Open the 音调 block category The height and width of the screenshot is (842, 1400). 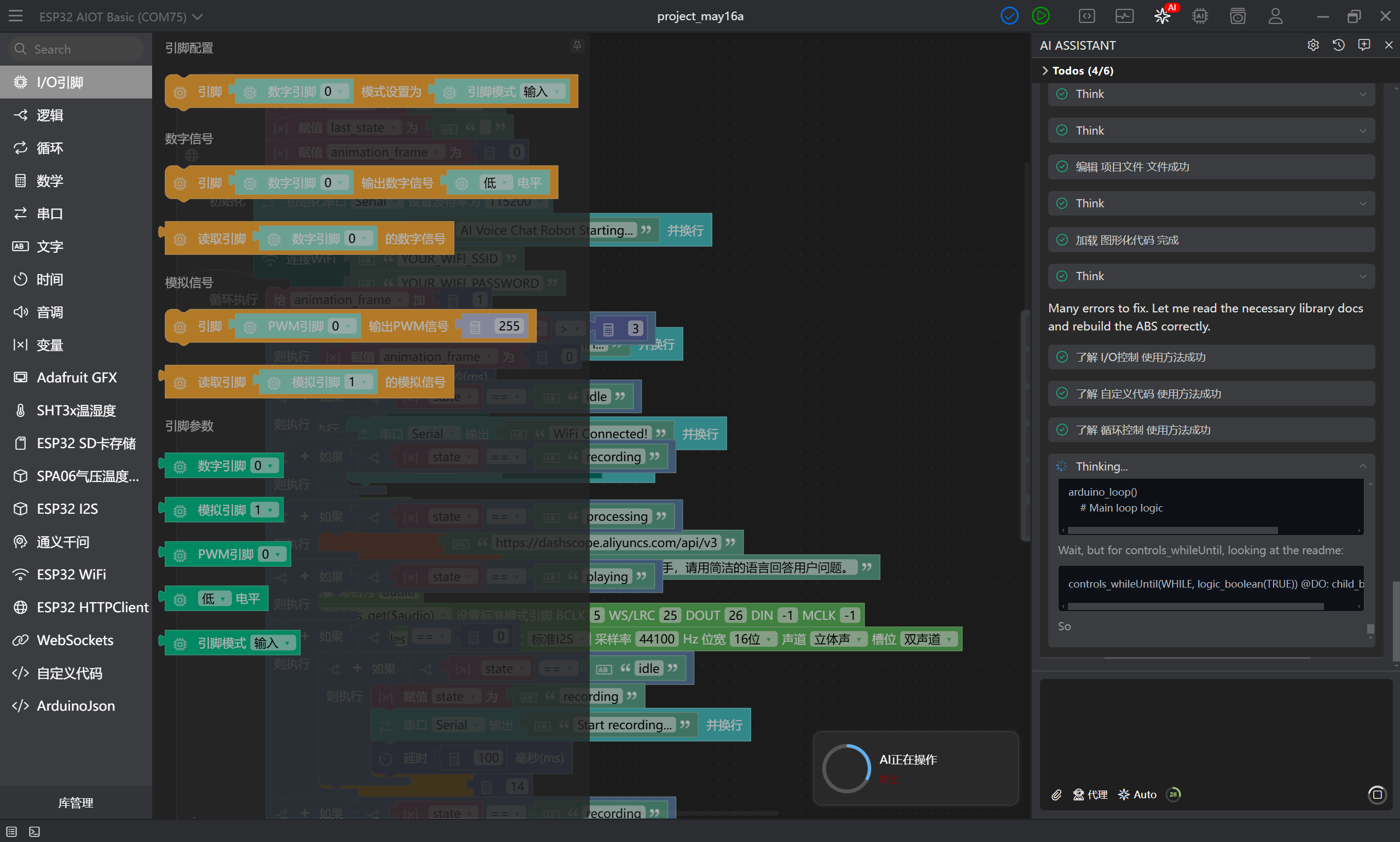pyautogui.click(x=76, y=312)
